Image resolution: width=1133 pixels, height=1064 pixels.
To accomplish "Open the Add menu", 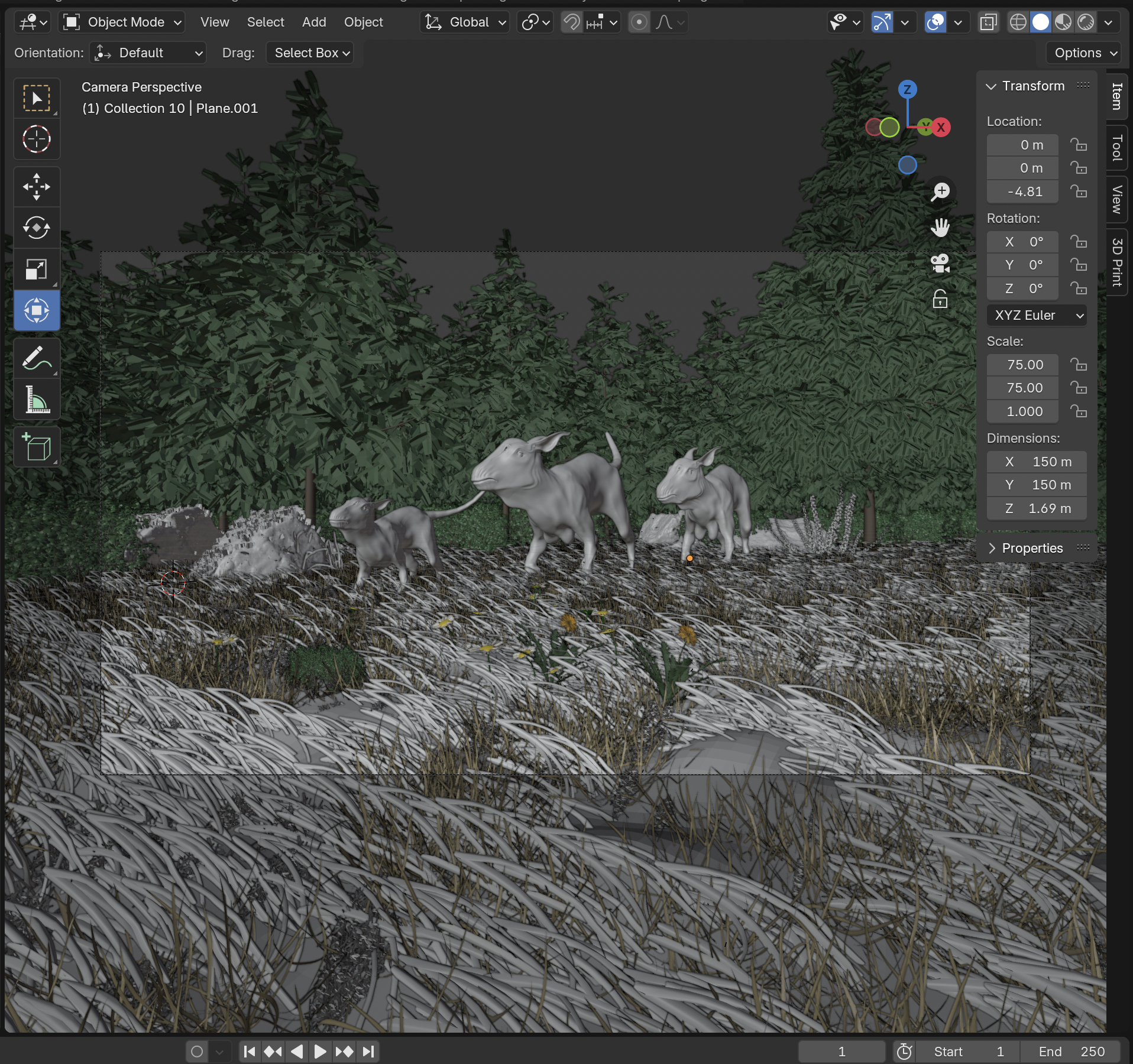I will click(x=314, y=22).
